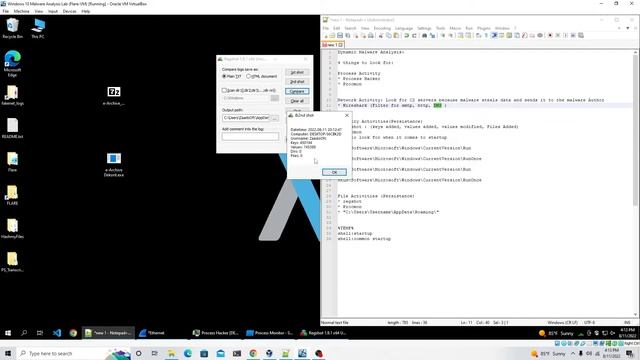Click the Clear all button in Regshot
This screenshot has width=640, height=360.
point(297,101)
